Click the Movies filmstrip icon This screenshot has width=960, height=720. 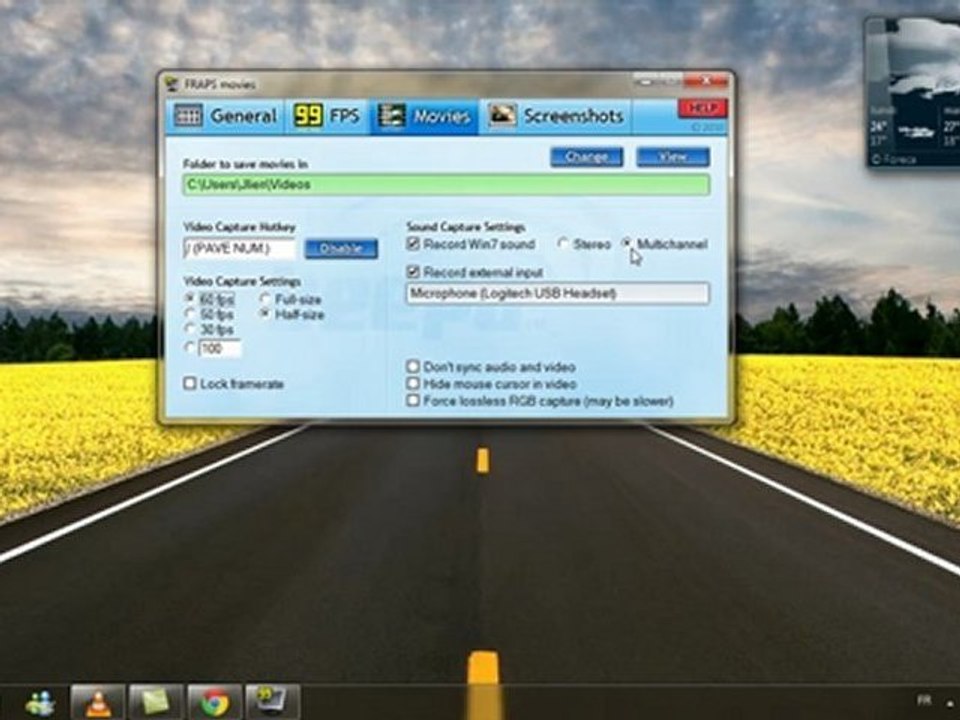coord(391,116)
